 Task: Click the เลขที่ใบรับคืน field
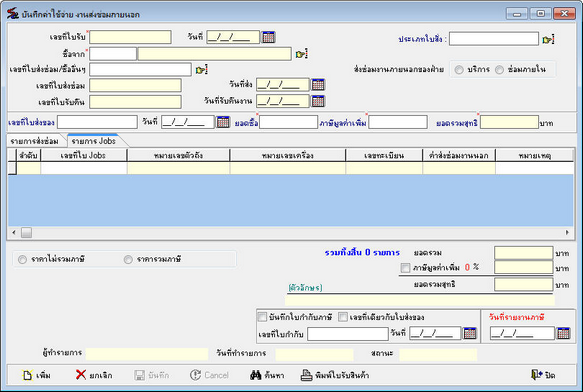(x=135, y=102)
